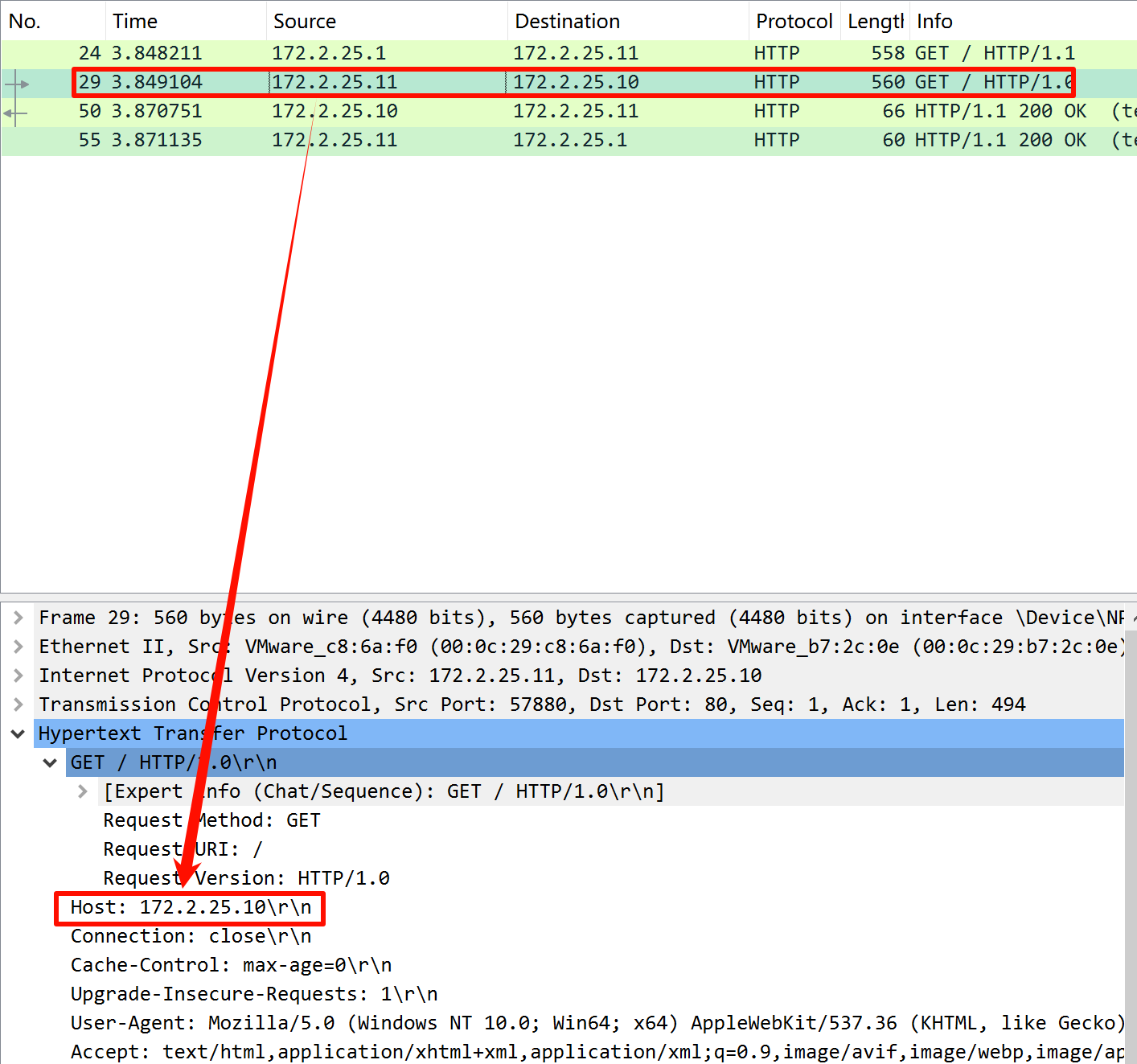Select the Connection: close header line
1137x1064 pixels.
click(191, 936)
